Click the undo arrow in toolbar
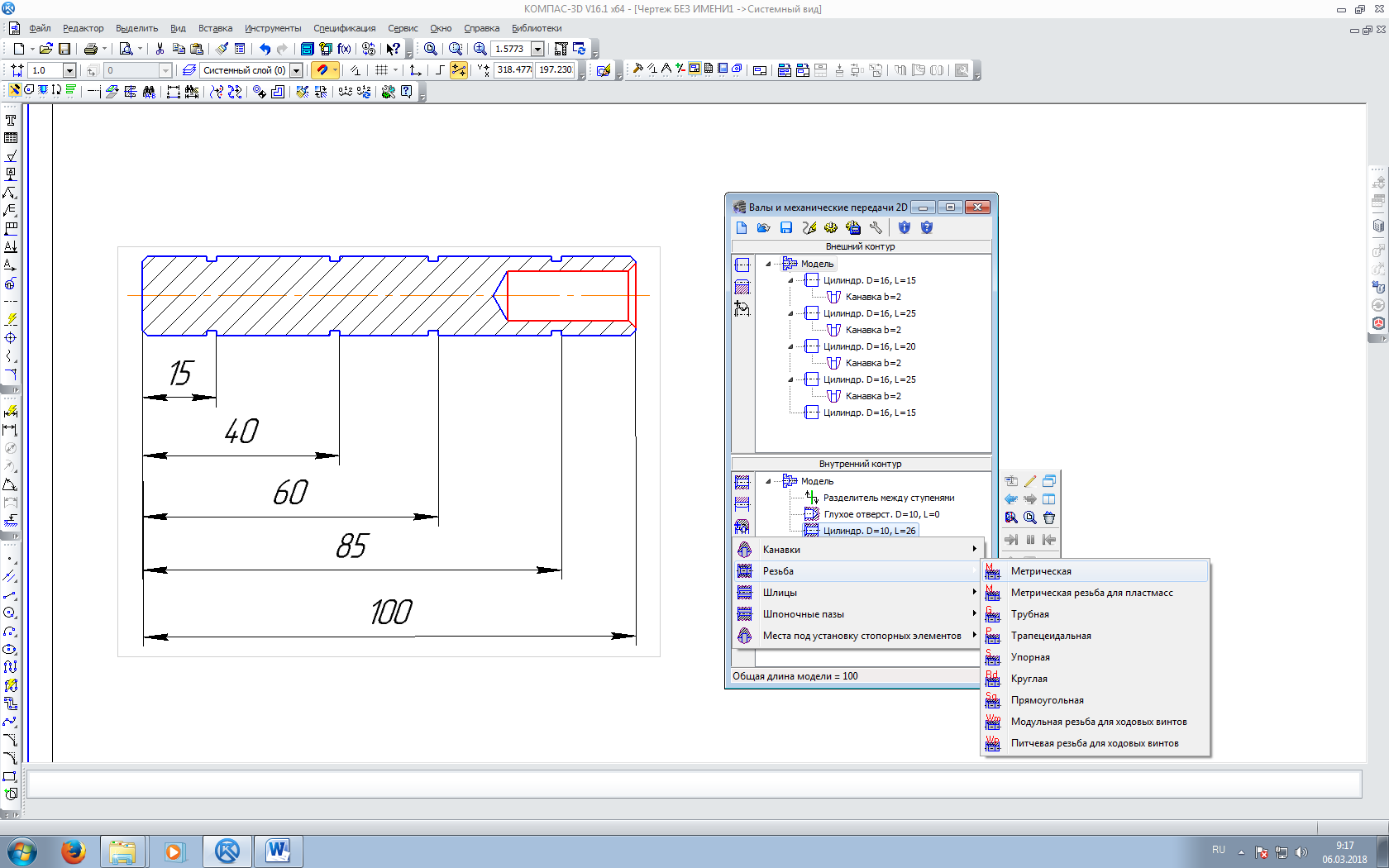Image resolution: width=1389 pixels, height=868 pixels. coord(265,49)
